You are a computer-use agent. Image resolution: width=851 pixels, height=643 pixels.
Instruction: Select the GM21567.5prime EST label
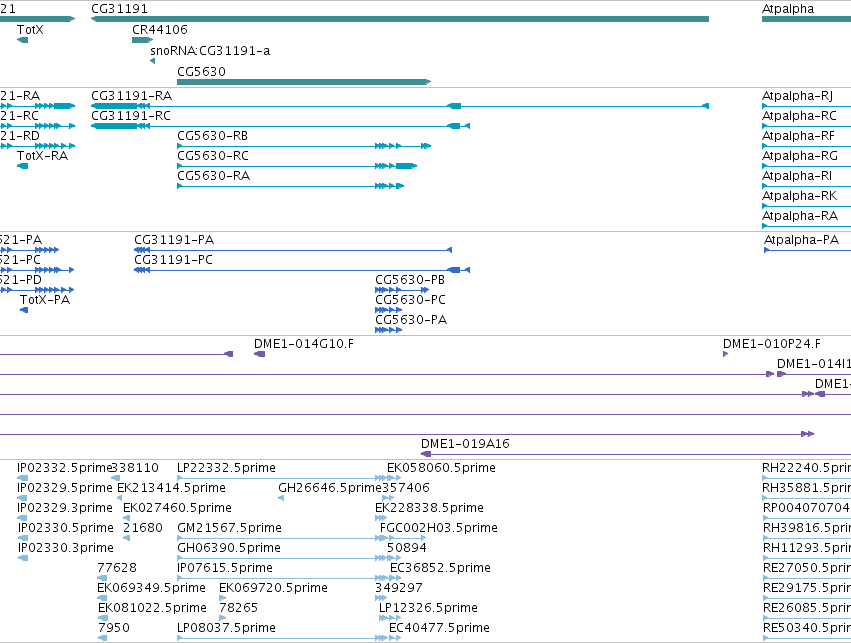230,528
